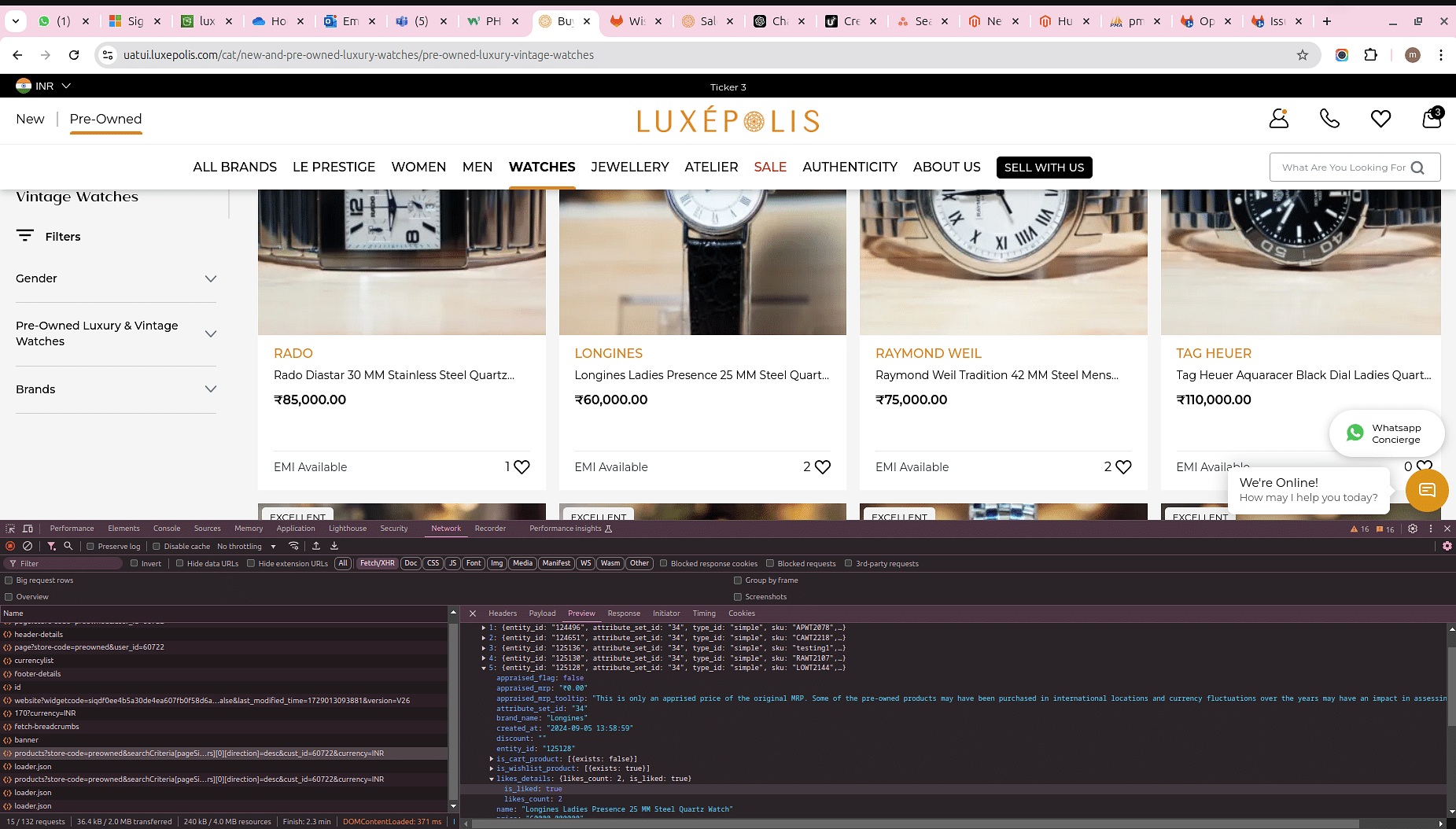Screen dimensions: 1456x829
Task: Enable the Overview checkbox
Action: point(9,597)
